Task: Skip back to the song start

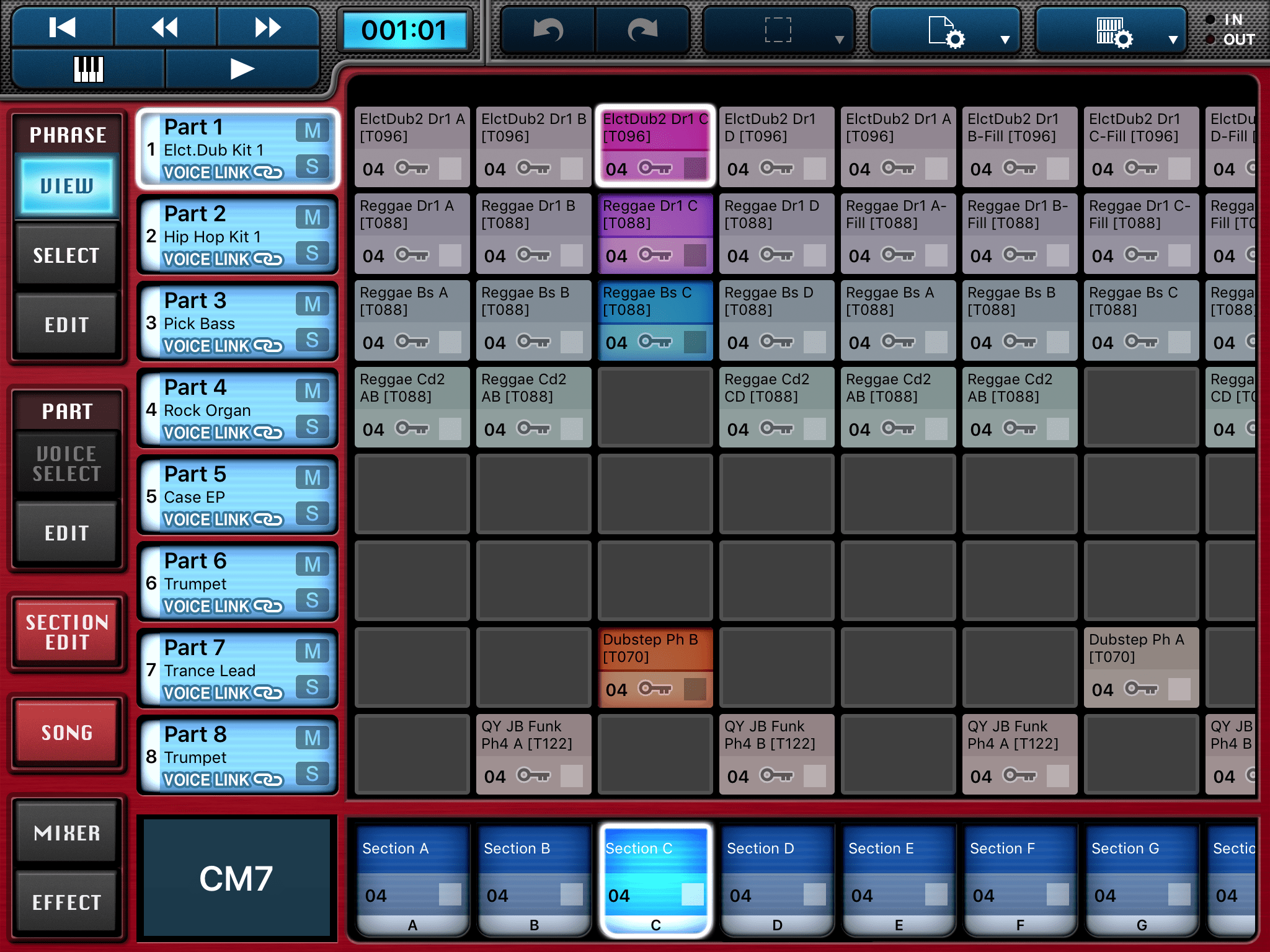Action: (x=61, y=27)
